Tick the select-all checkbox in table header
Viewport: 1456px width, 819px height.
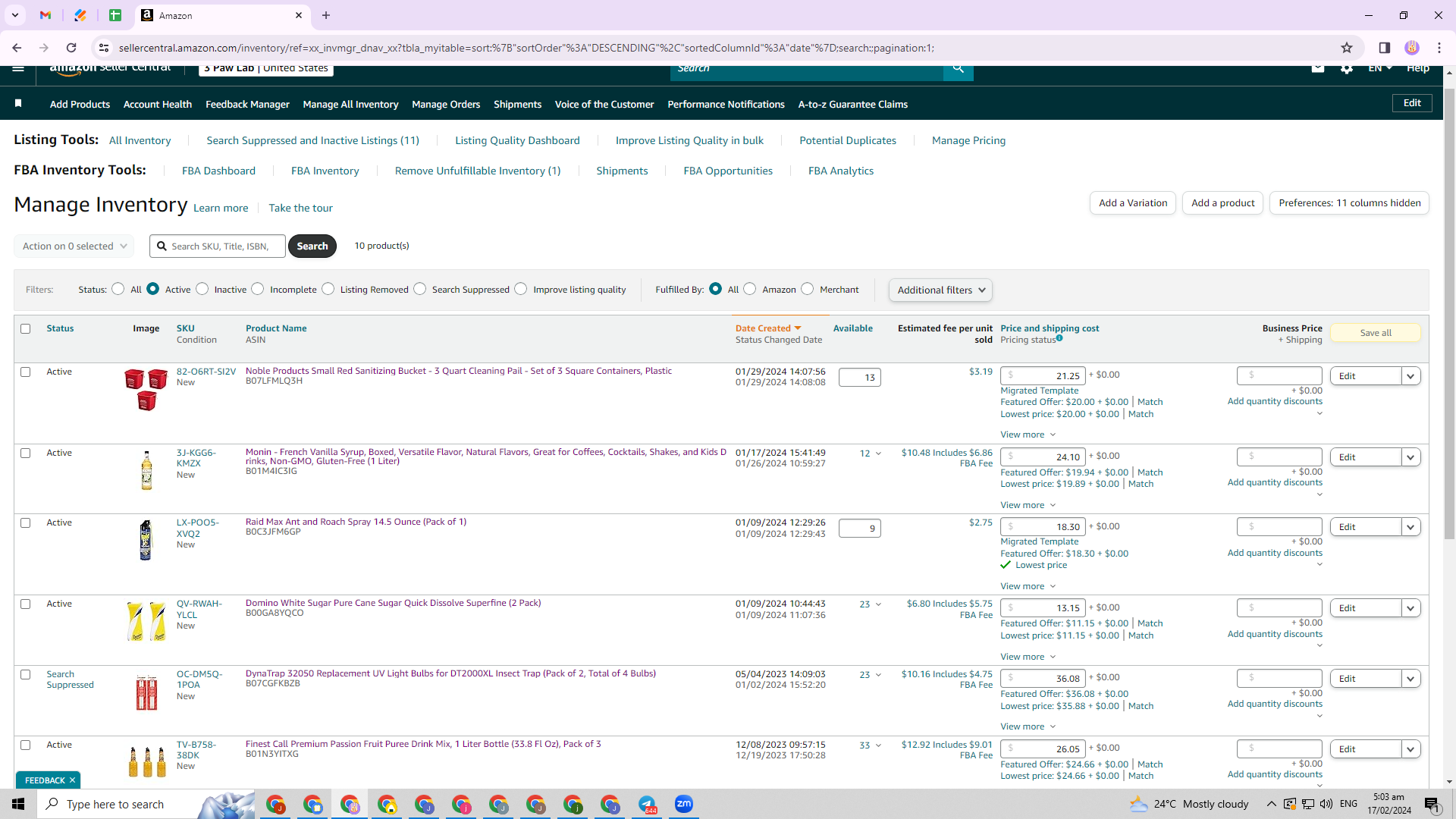click(26, 329)
